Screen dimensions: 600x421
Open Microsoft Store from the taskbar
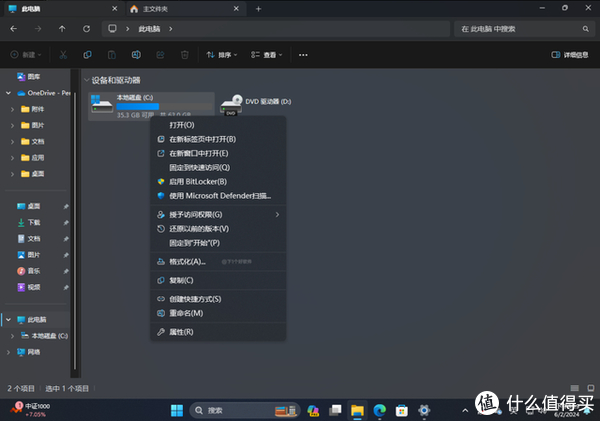[401, 410]
